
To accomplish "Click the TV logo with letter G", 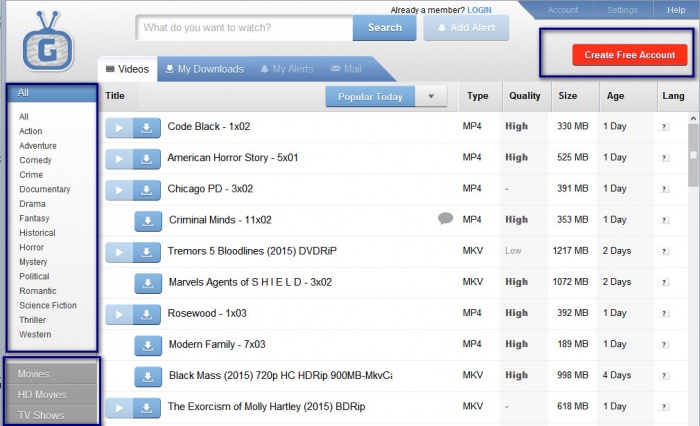I will point(48,41).
